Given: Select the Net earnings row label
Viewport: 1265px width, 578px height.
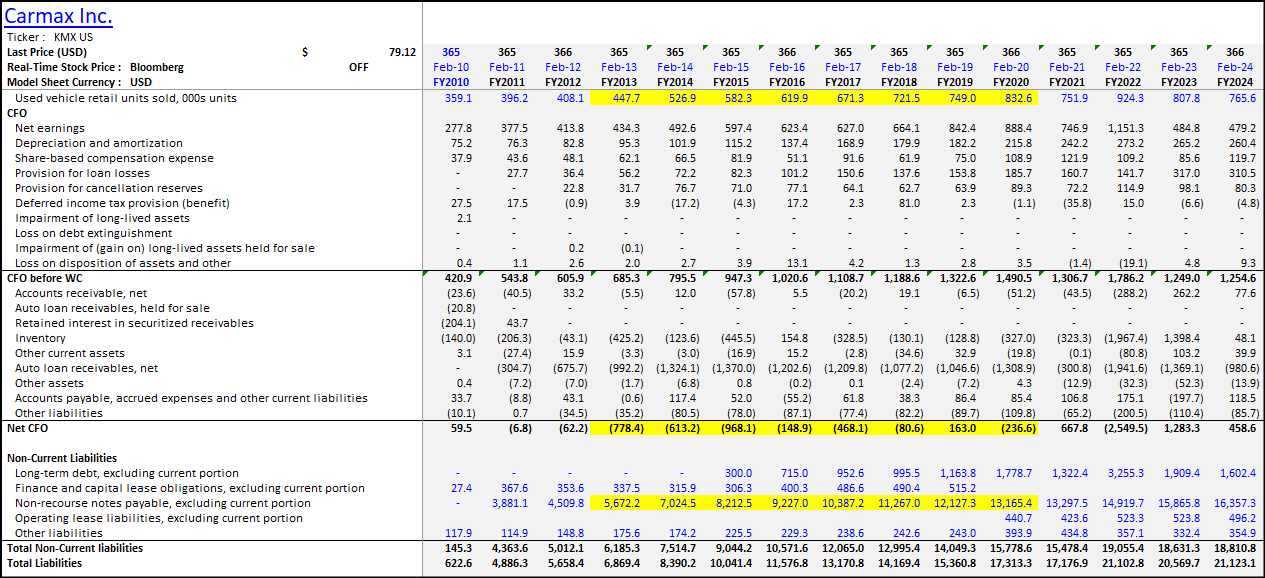Looking at the screenshot, I should click(50, 128).
